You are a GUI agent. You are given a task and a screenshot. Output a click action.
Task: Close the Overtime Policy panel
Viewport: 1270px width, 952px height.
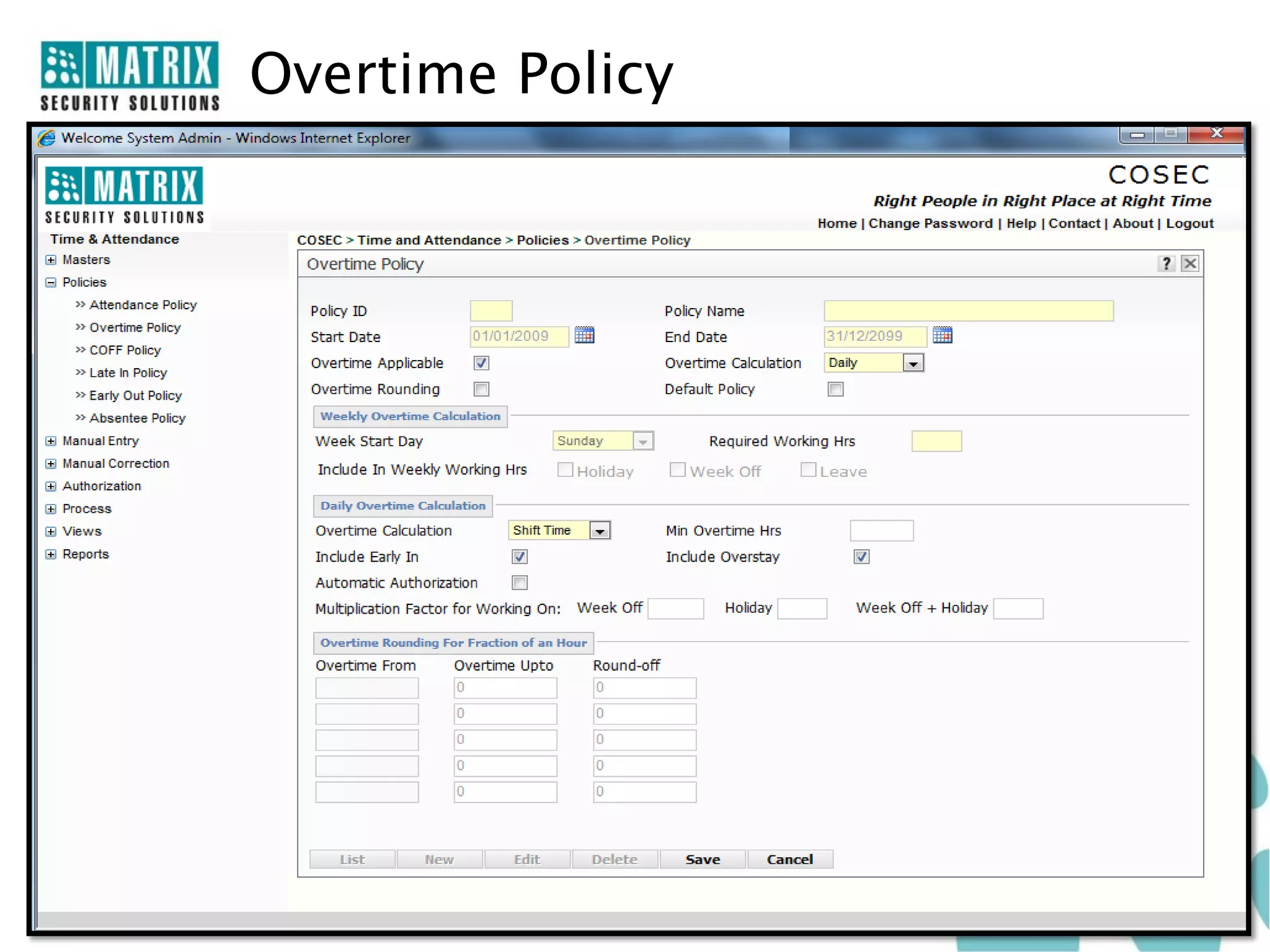(x=1189, y=264)
